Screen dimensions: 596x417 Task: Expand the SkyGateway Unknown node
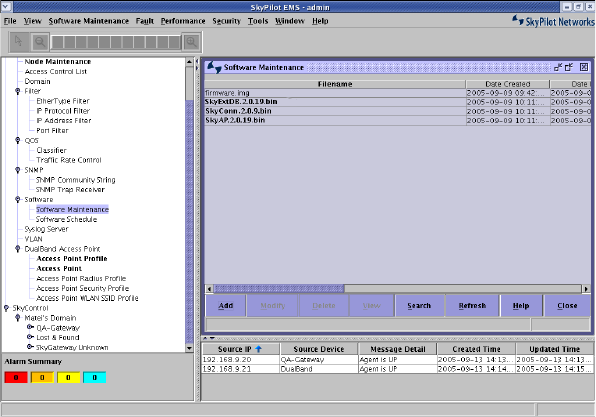(x=30, y=347)
